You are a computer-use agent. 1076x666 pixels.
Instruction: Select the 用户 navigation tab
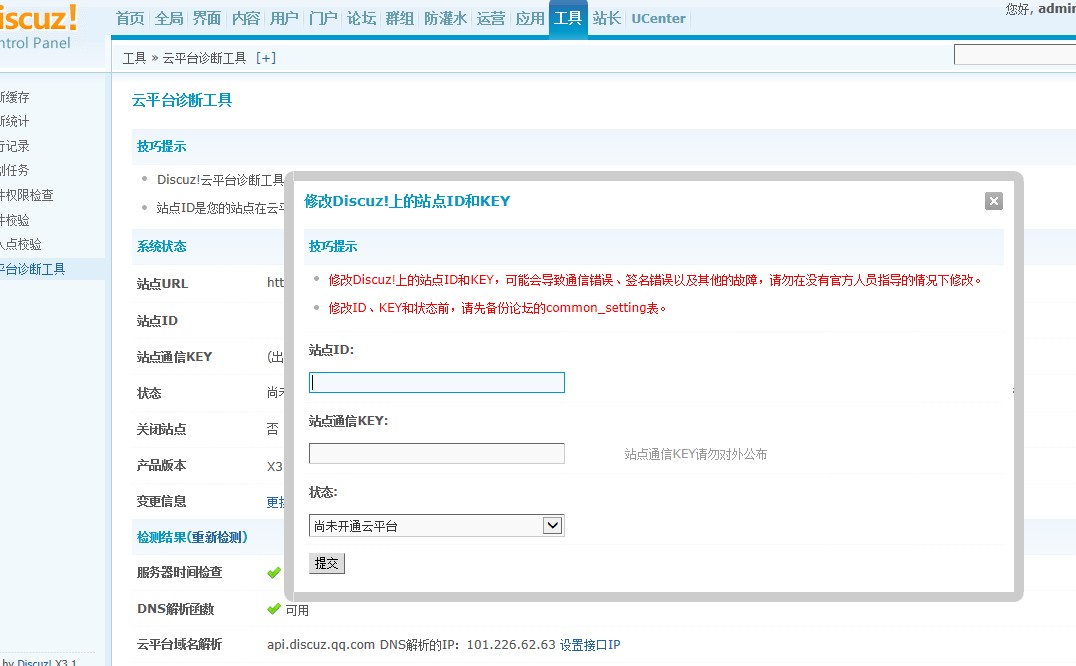(x=284, y=19)
